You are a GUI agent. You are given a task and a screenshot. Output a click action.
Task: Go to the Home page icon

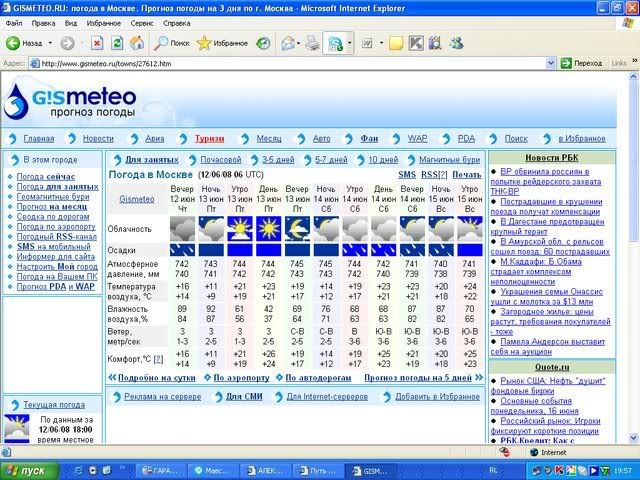pyautogui.click(x=136, y=43)
